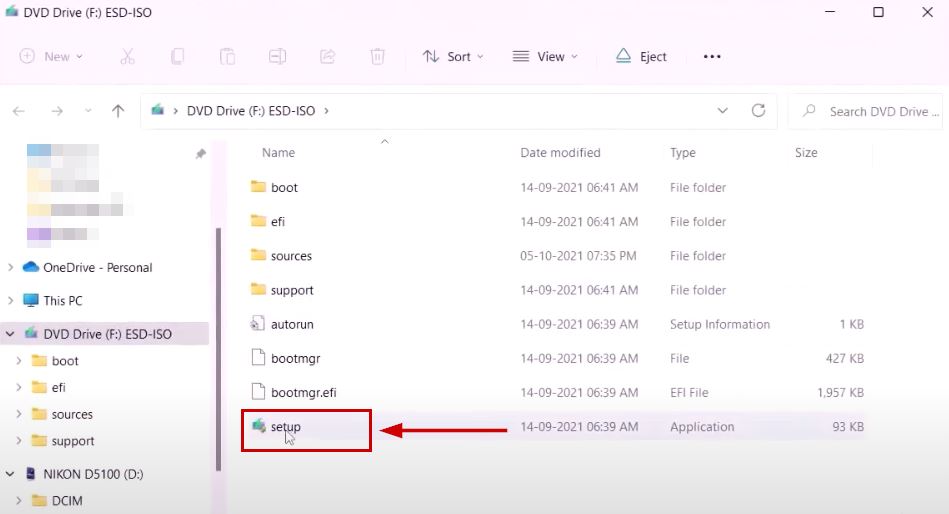Collapse NIKON D5100 (D:) tree node
Viewport: 949px width, 514px height.
point(10,474)
